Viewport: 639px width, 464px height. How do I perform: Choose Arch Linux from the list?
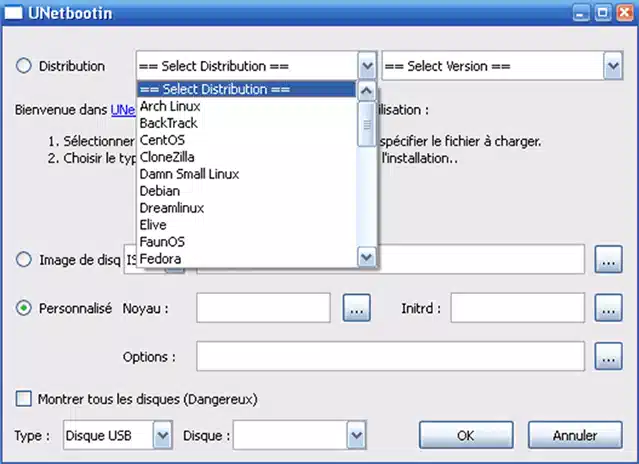[x=247, y=106]
